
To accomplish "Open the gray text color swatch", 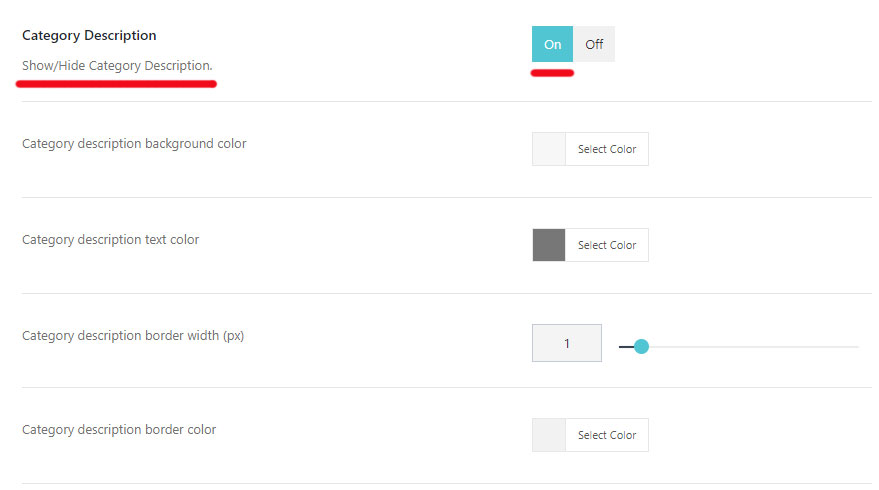I will (549, 245).
